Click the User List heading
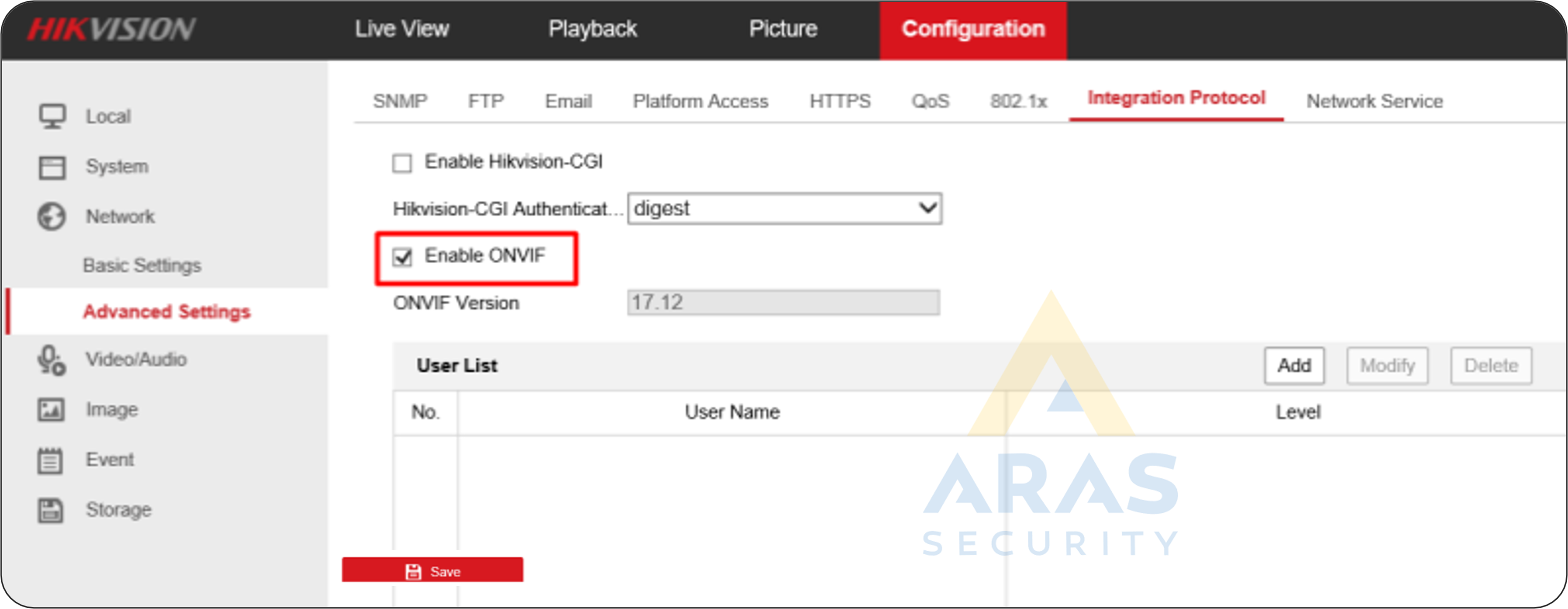 456,366
